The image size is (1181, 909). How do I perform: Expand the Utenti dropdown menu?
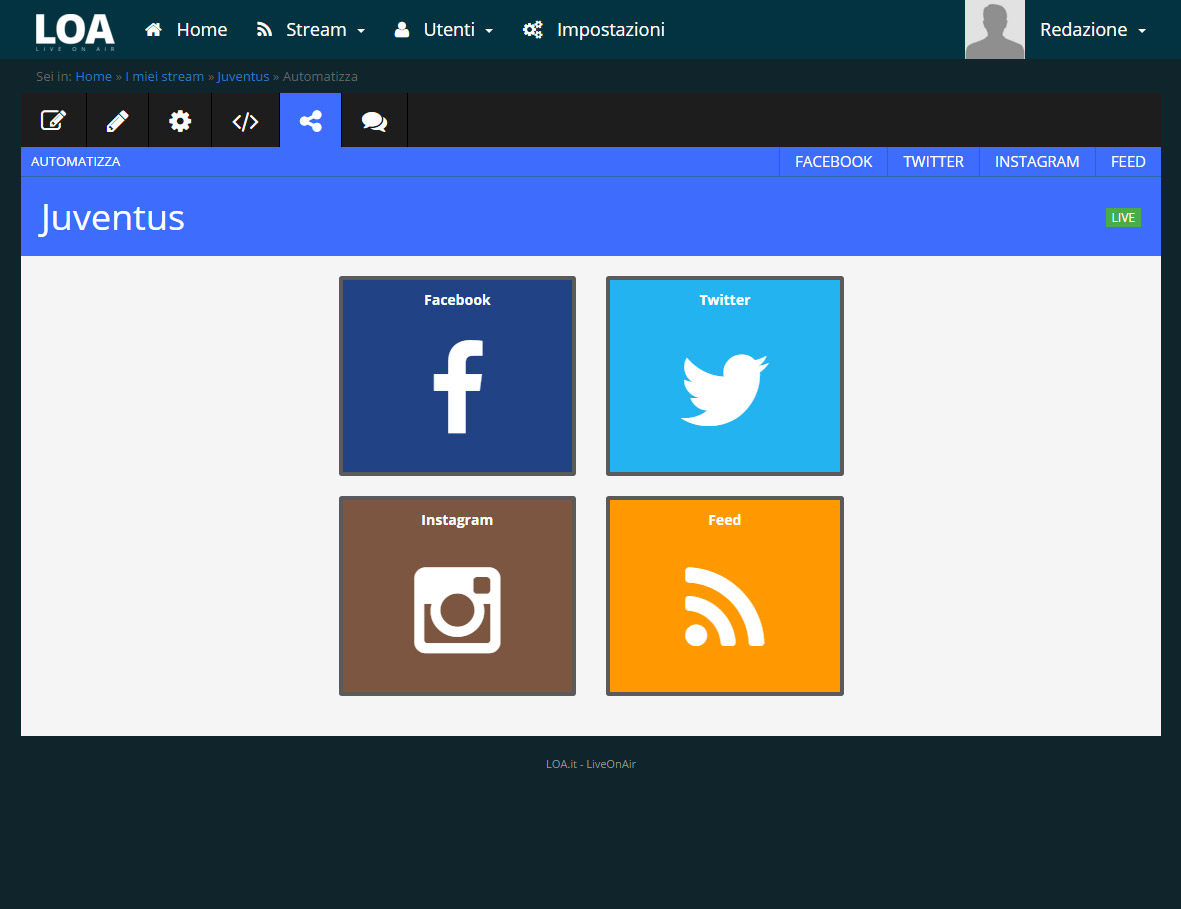pos(444,29)
